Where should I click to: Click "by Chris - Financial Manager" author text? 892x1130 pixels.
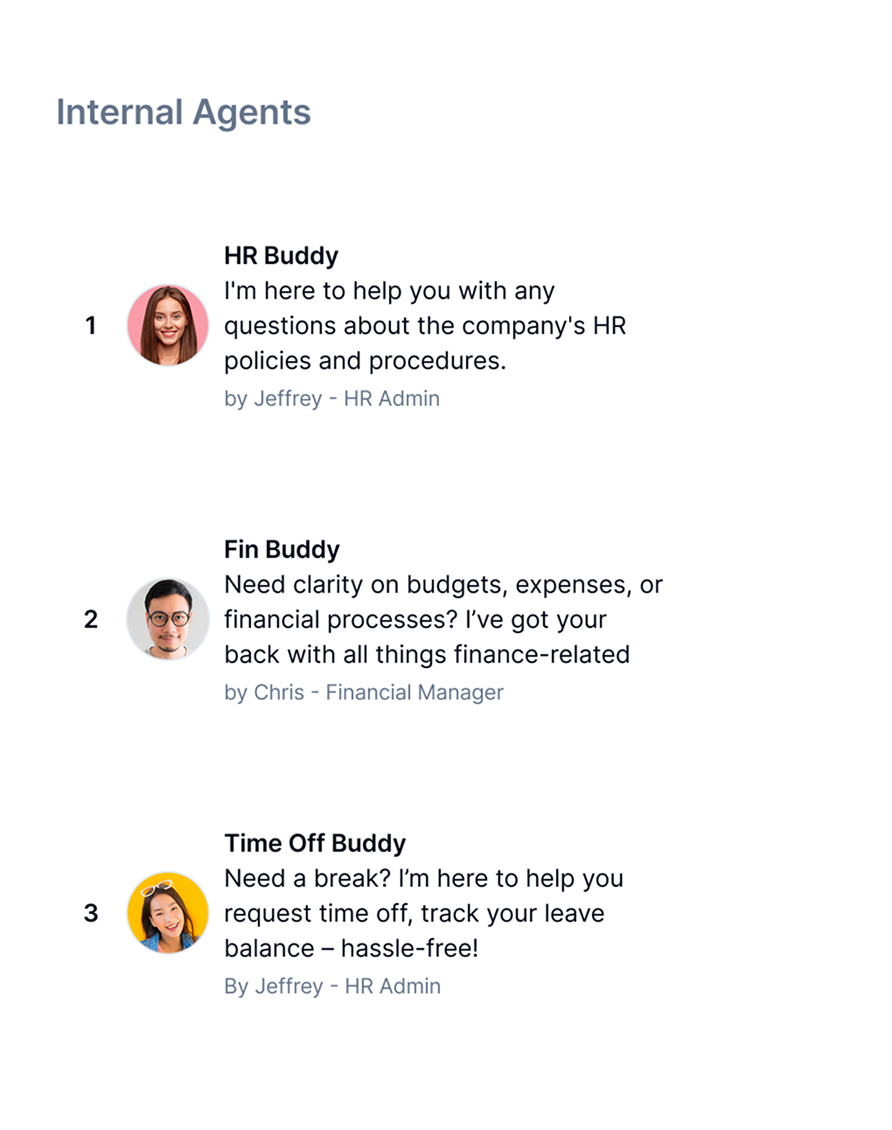[x=364, y=692]
